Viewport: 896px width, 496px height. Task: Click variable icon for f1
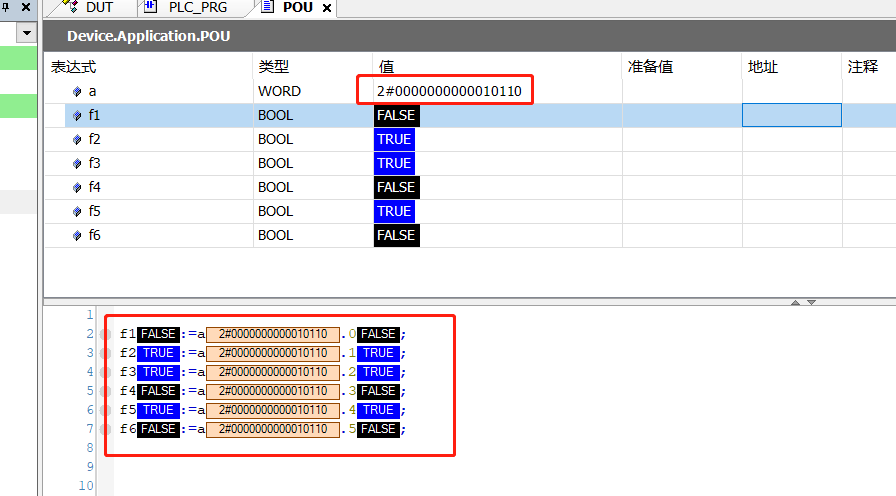[x=77, y=115]
